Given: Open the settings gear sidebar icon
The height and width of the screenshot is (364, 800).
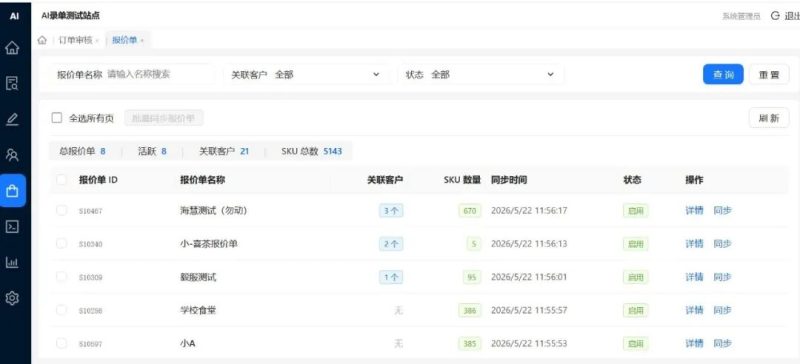Looking at the screenshot, I should tap(12, 298).
